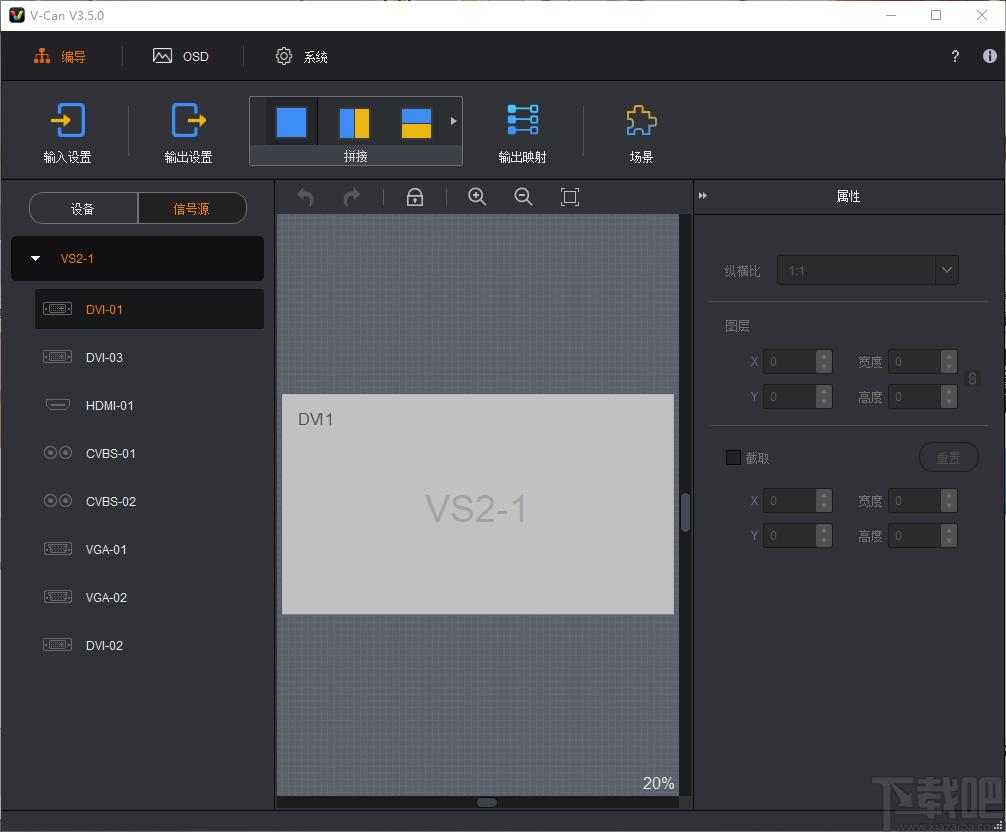Select HDMI-01 signal source
Image resolution: width=1006 pixels, height=832 pixels.
click(149, 405)
